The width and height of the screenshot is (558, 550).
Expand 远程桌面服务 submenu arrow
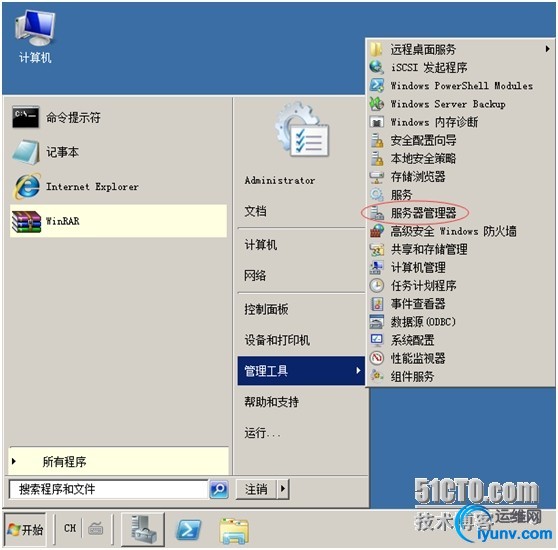click(547, 49)
